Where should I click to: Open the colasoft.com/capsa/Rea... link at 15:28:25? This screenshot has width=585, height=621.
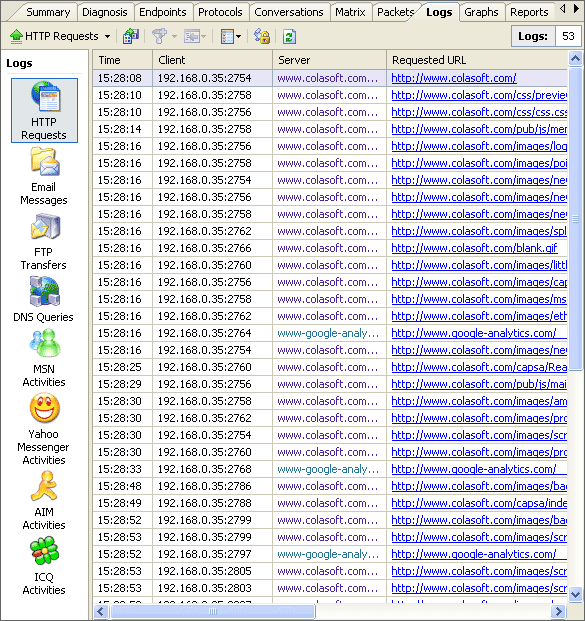coord(479,367)
